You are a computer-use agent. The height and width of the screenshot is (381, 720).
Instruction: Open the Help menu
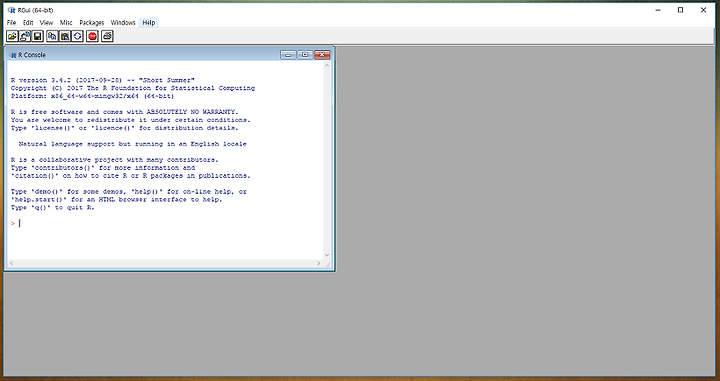click(149, 22)
